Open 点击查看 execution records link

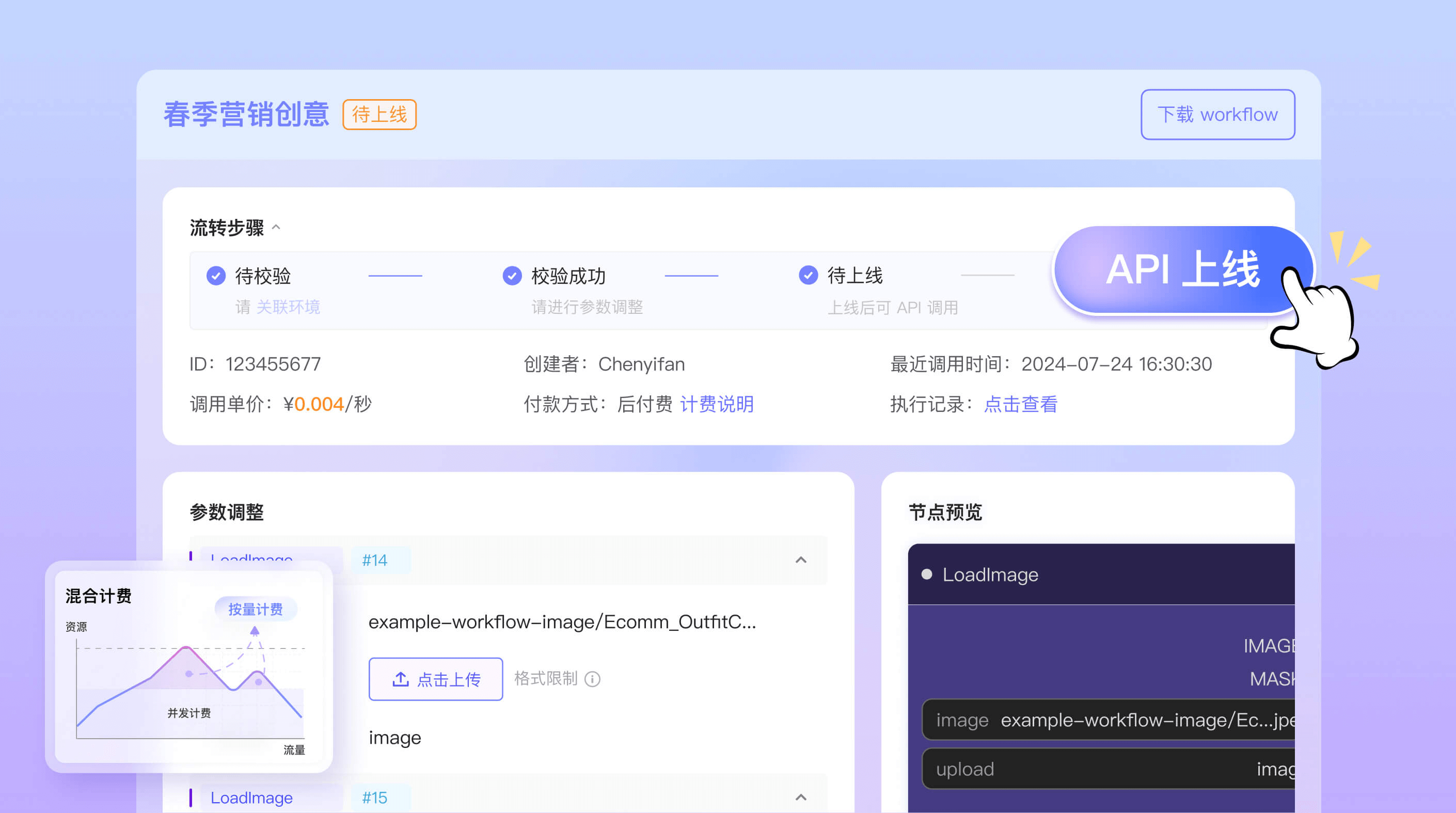pyautogui.click(x=1021, y=404)
